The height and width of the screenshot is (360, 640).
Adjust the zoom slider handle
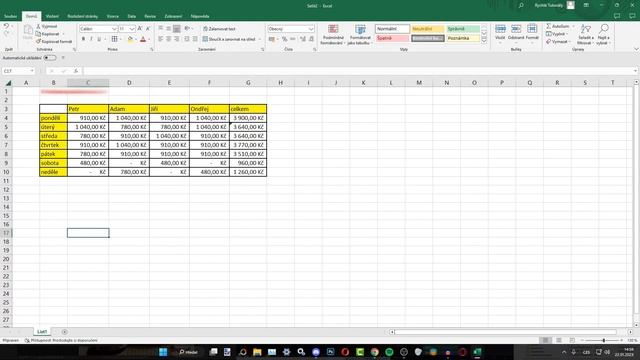(604, 340)
